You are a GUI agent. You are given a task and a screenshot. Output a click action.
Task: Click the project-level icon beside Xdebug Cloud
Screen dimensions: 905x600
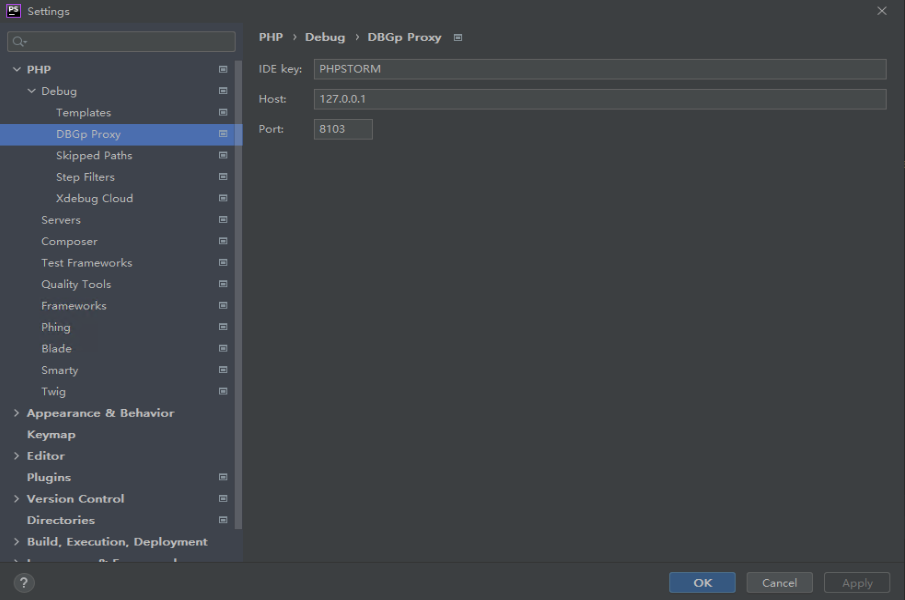click(223, 198)
